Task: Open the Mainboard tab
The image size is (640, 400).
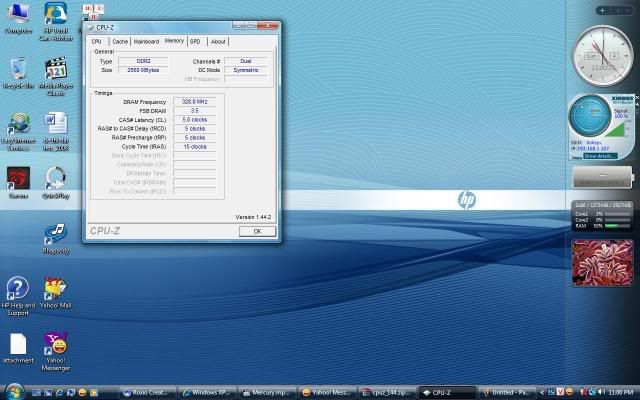Action: point(146,41)
